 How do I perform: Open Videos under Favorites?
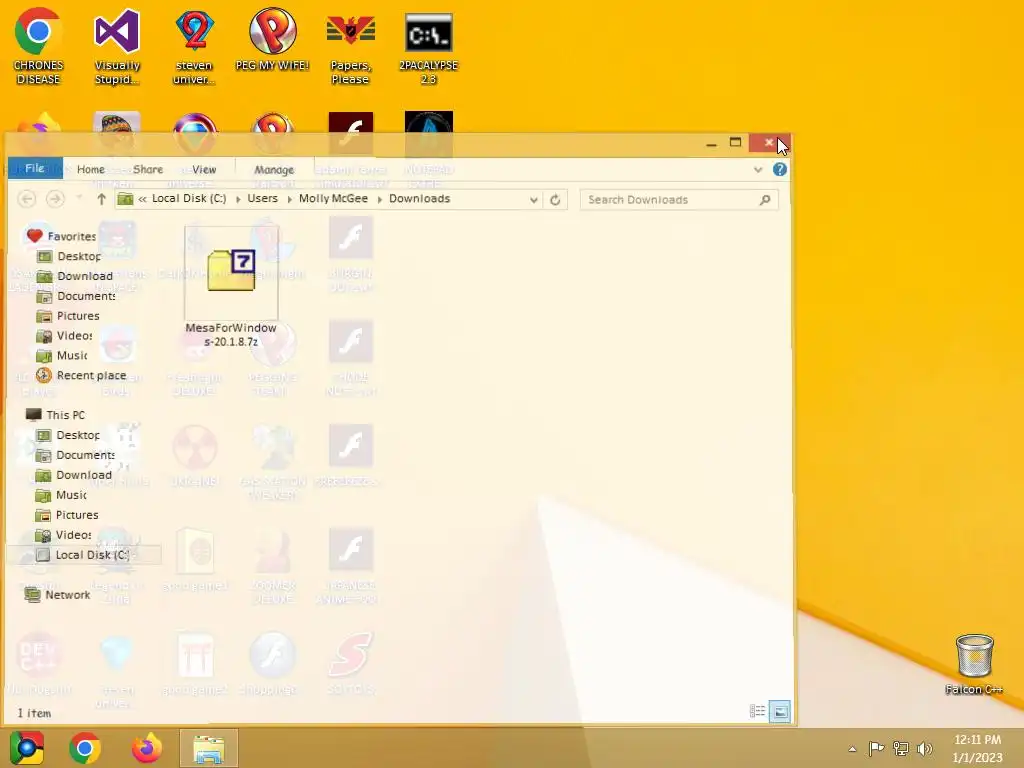pos(65,336)
